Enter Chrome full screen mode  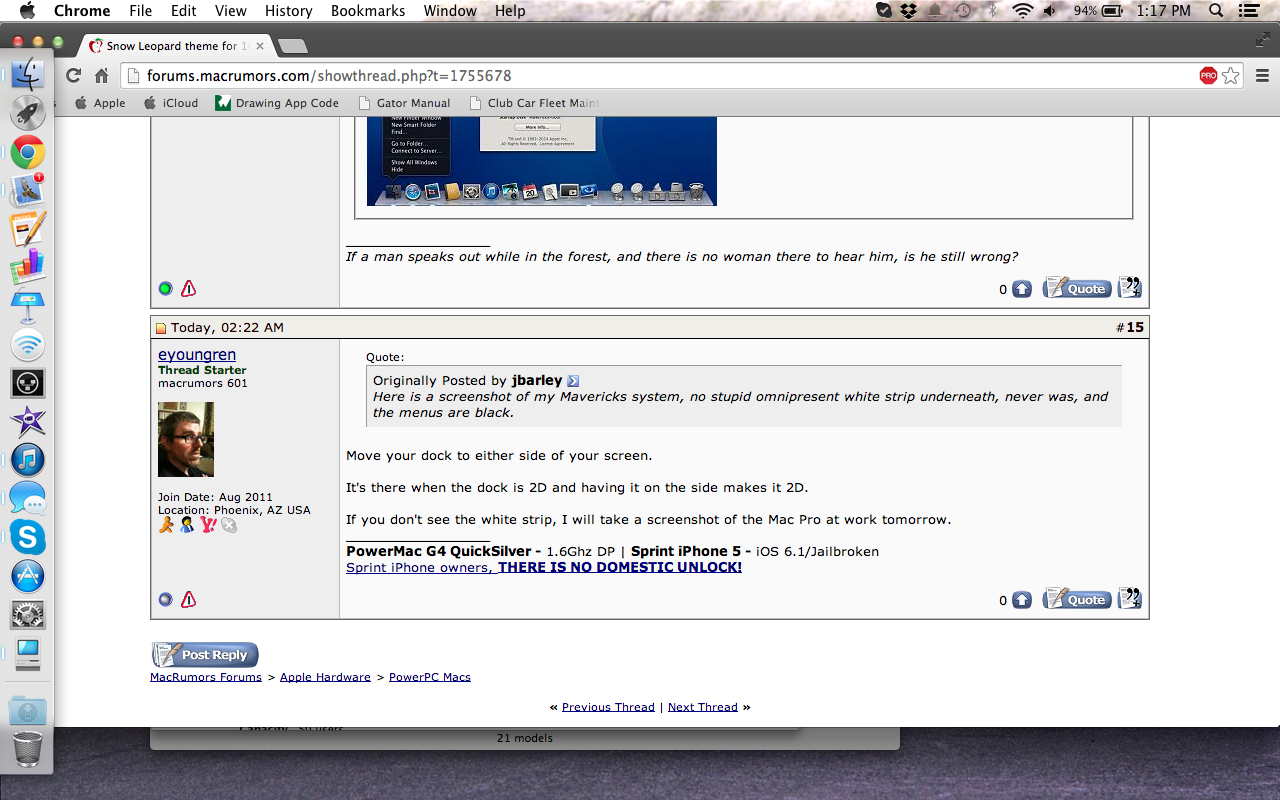tap(1262, 40)
